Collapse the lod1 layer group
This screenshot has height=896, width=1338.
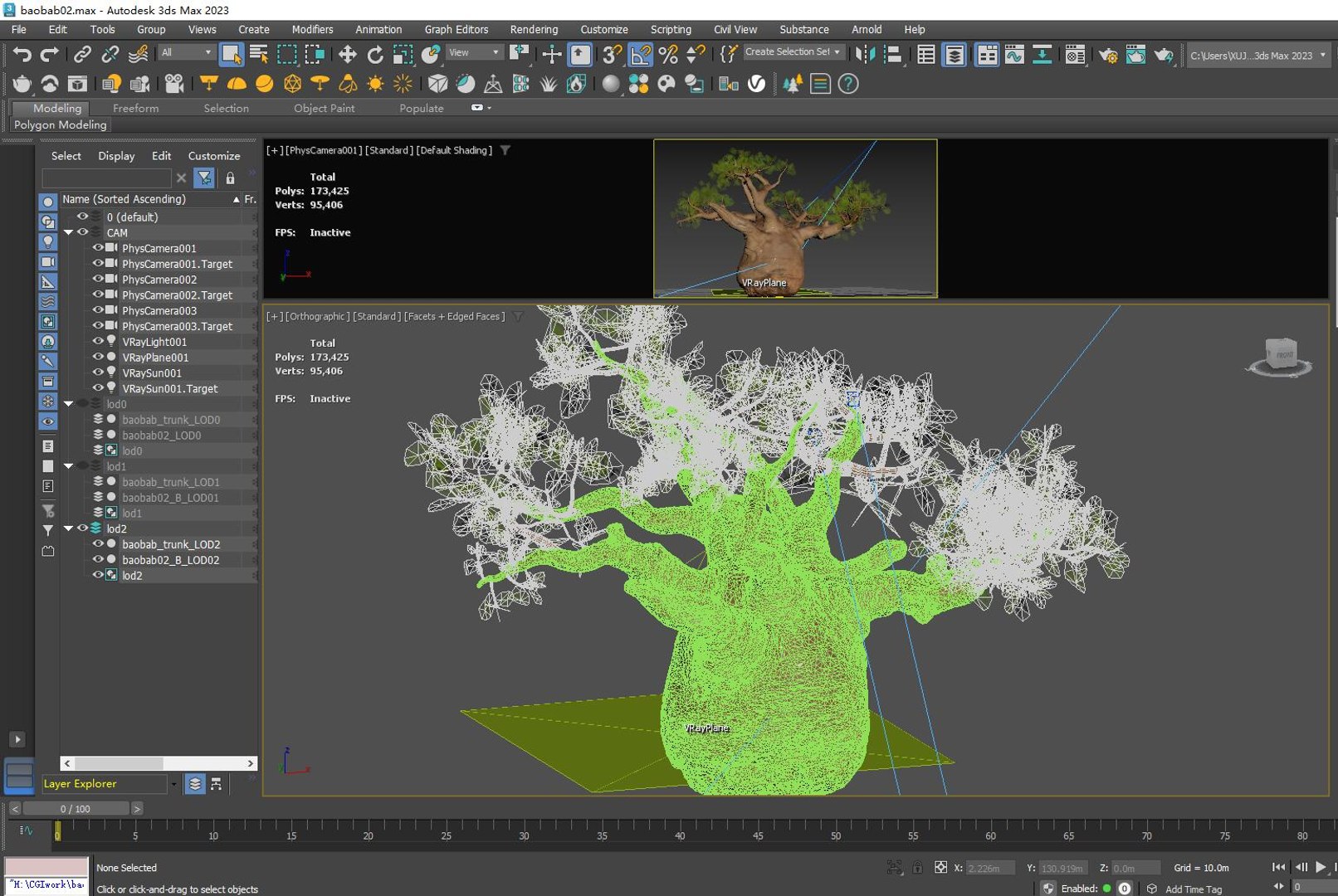(x=68, y=466)
